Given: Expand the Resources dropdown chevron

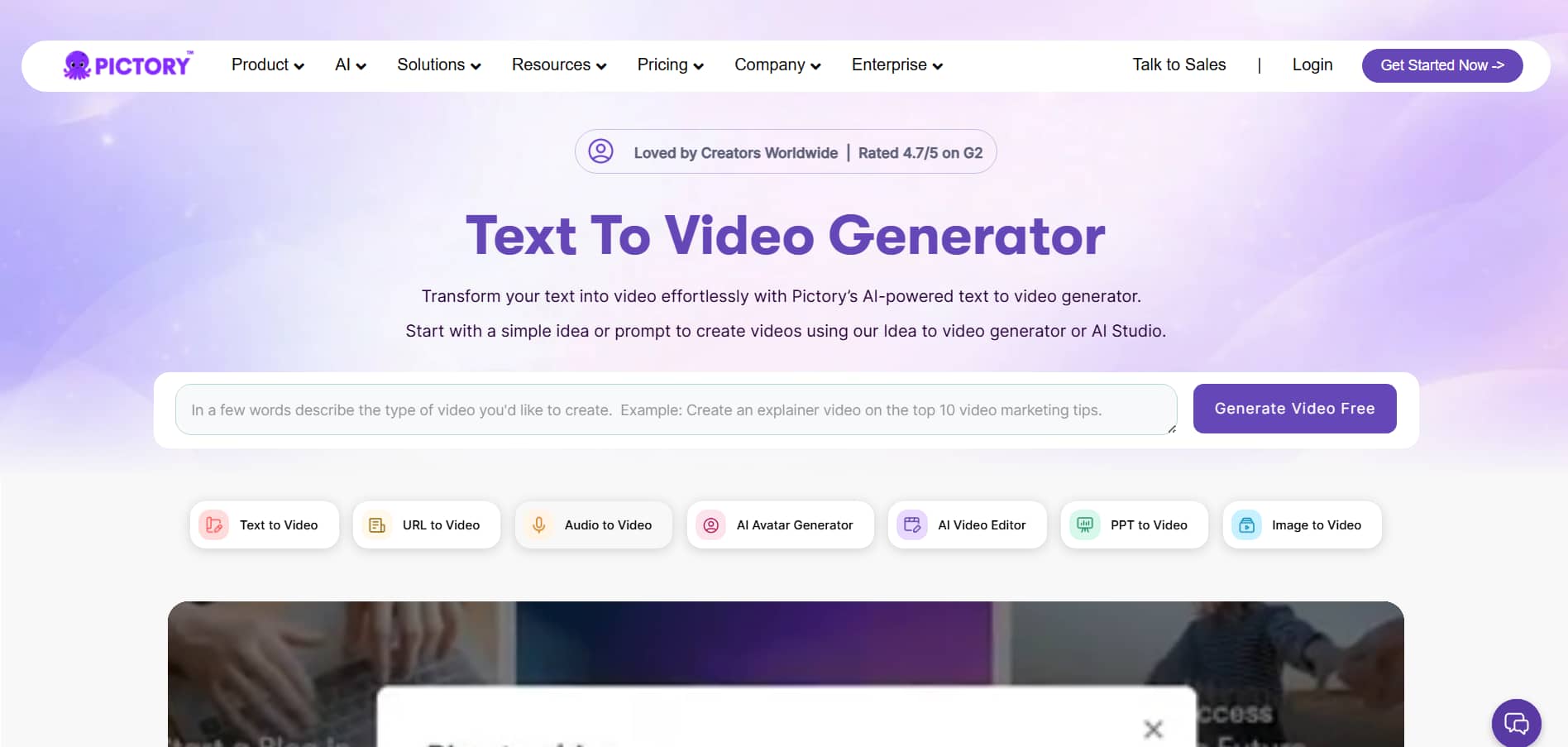Looking at the screenshot, I should click(x=601, y=66).
